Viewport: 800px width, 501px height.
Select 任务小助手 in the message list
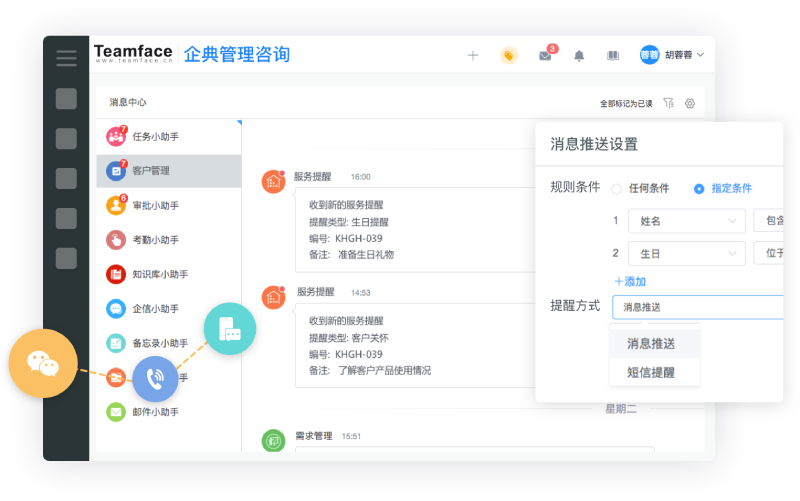[x=168, y=137]
